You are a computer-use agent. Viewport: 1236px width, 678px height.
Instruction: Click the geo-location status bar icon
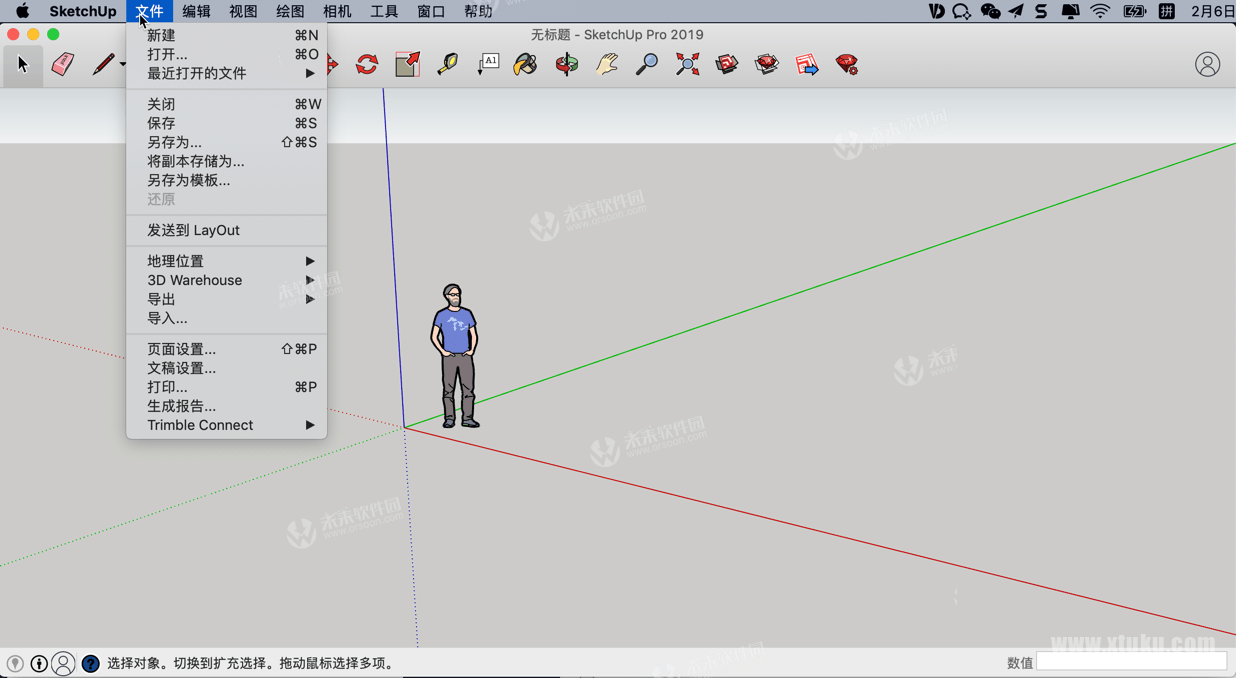click(x=15, y=663)
